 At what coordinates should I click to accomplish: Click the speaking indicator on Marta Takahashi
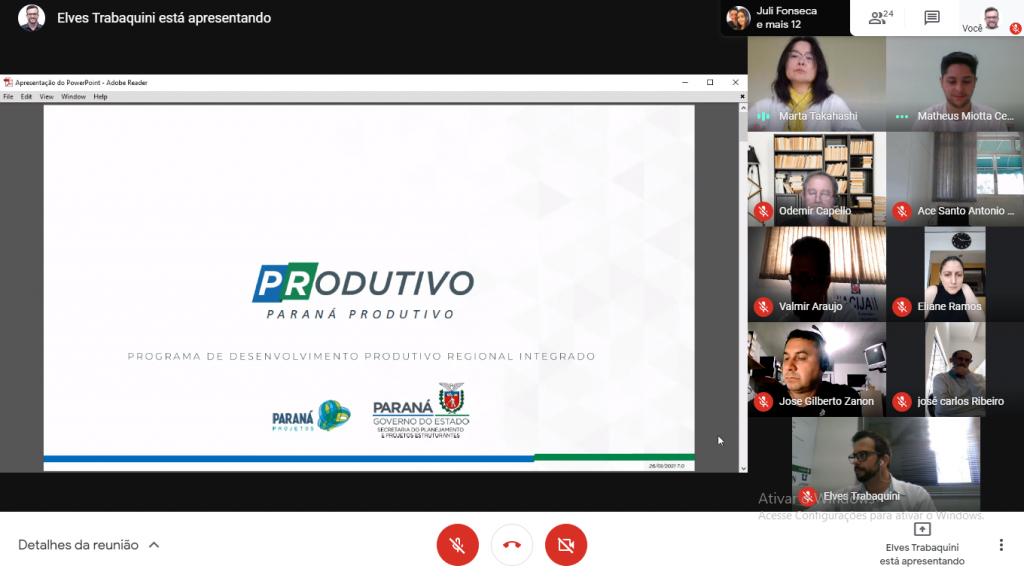tap(763, 116)
